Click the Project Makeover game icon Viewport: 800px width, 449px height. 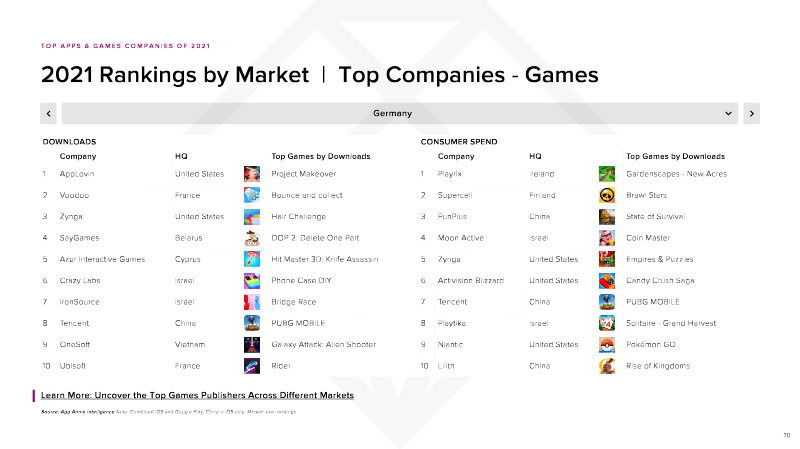(x=252, y=174)
